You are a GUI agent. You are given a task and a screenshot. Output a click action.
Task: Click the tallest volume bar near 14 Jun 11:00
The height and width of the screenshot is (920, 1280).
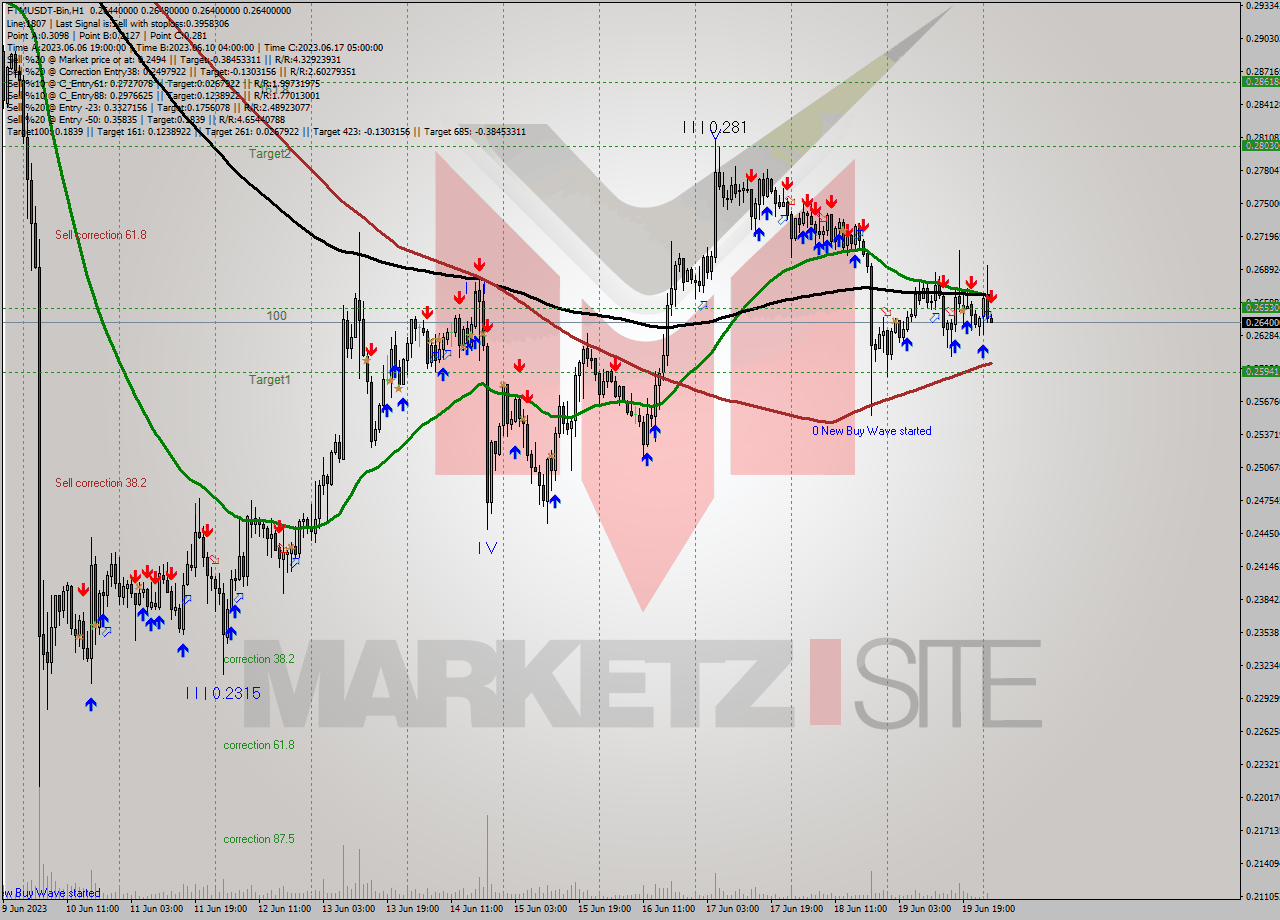click(x=487, y=856)
